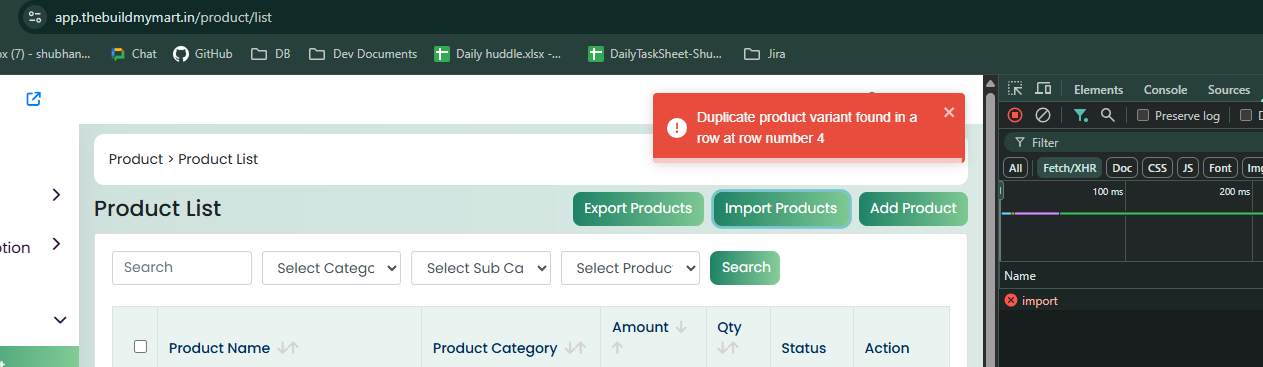1263x367 pixels.
Task: Open the Select Category dropdown
Action: point(331,268)
